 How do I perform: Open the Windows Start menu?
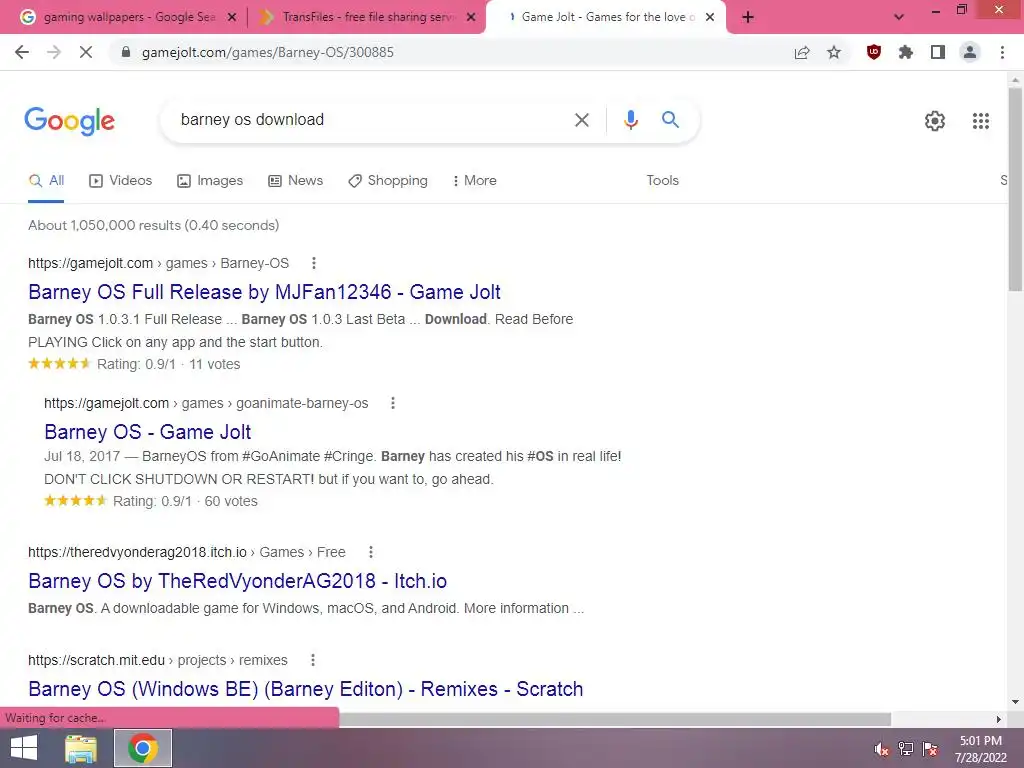(x=24, y=748)
